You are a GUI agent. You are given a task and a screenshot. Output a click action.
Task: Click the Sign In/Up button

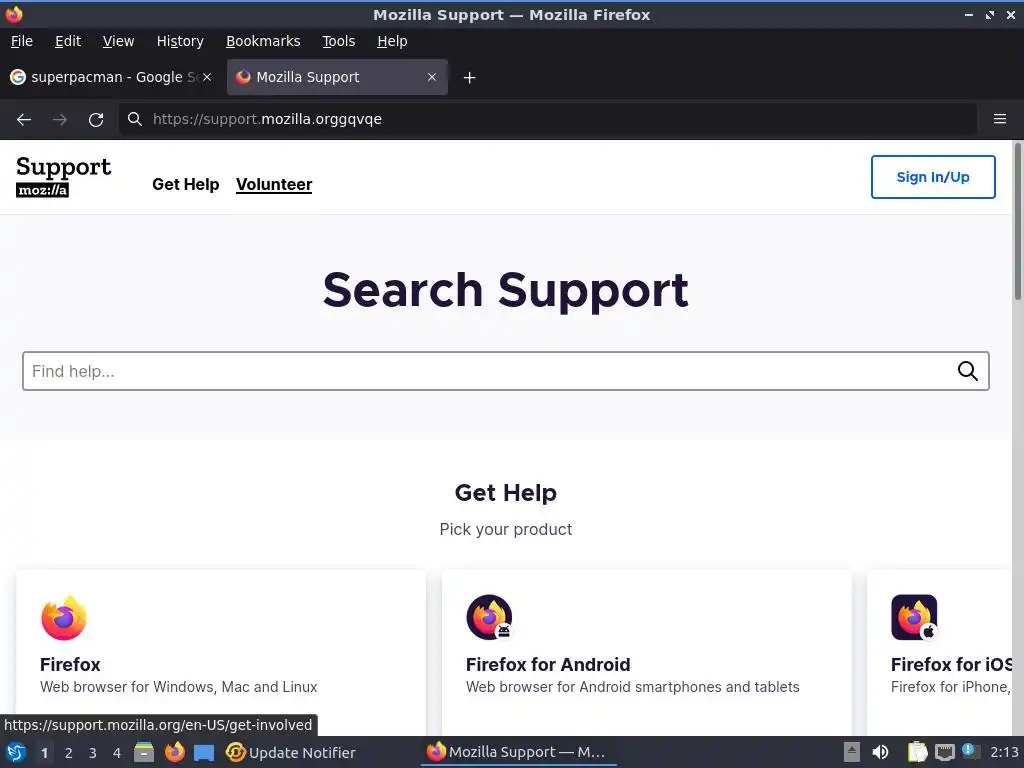pos(933,177)
